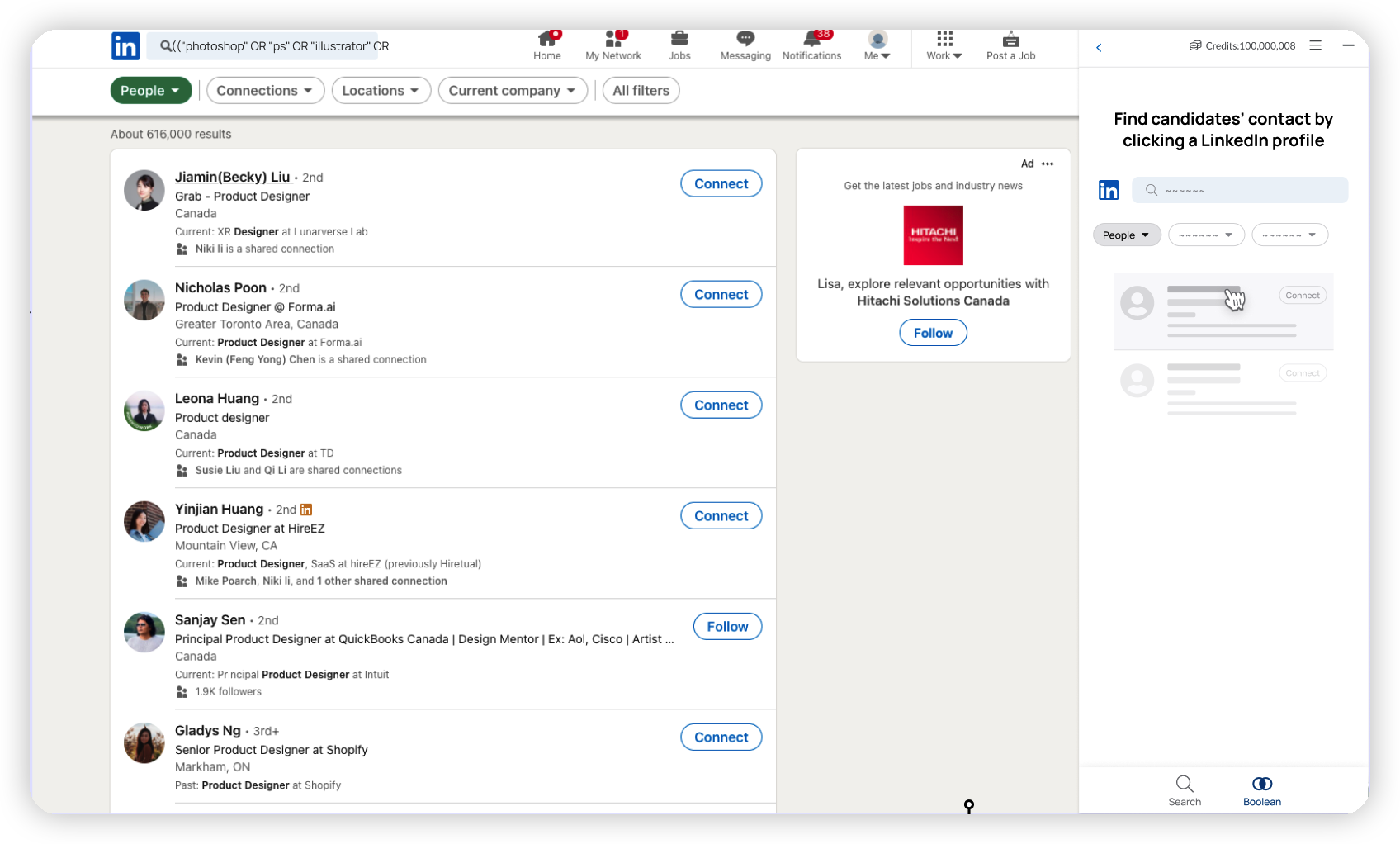Screen dimensions: 1400x844
Task: Click 'Susie Liu and Qi Li' shared connections text
Action: [299, 471]
